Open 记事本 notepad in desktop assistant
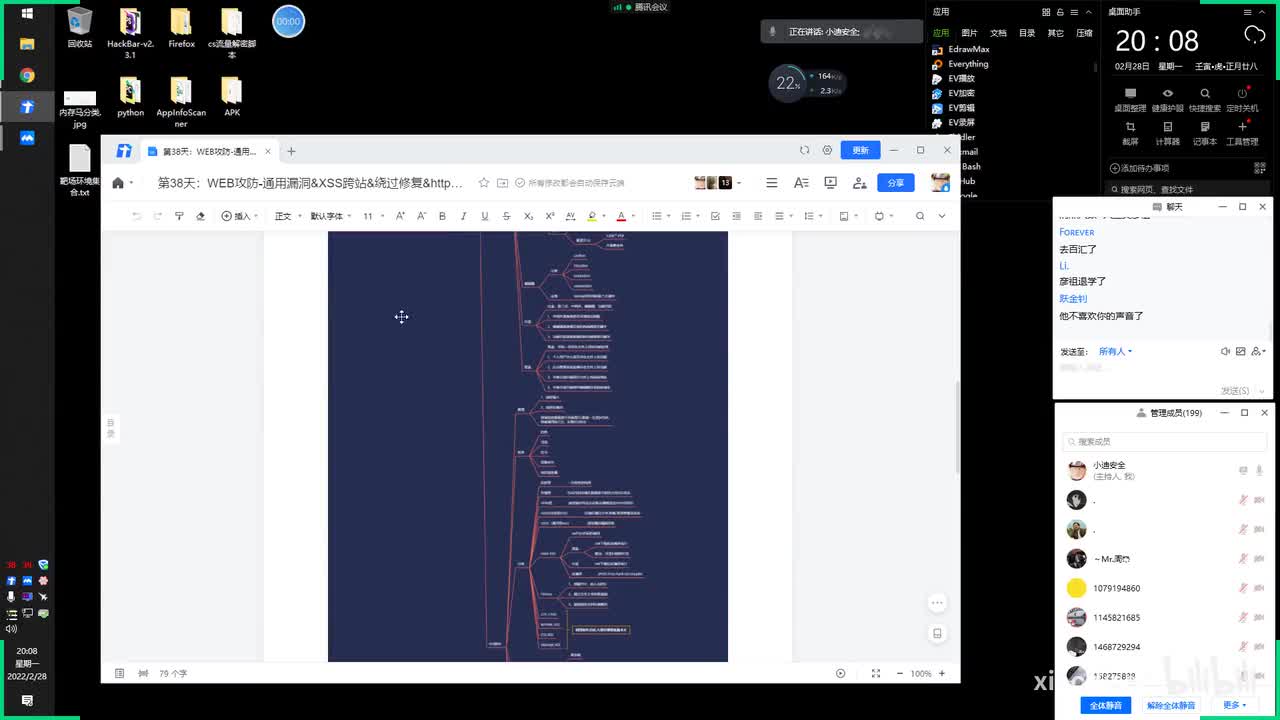Image resolution: width=1280 pixels, height=720 pixels. (1205, 132)
